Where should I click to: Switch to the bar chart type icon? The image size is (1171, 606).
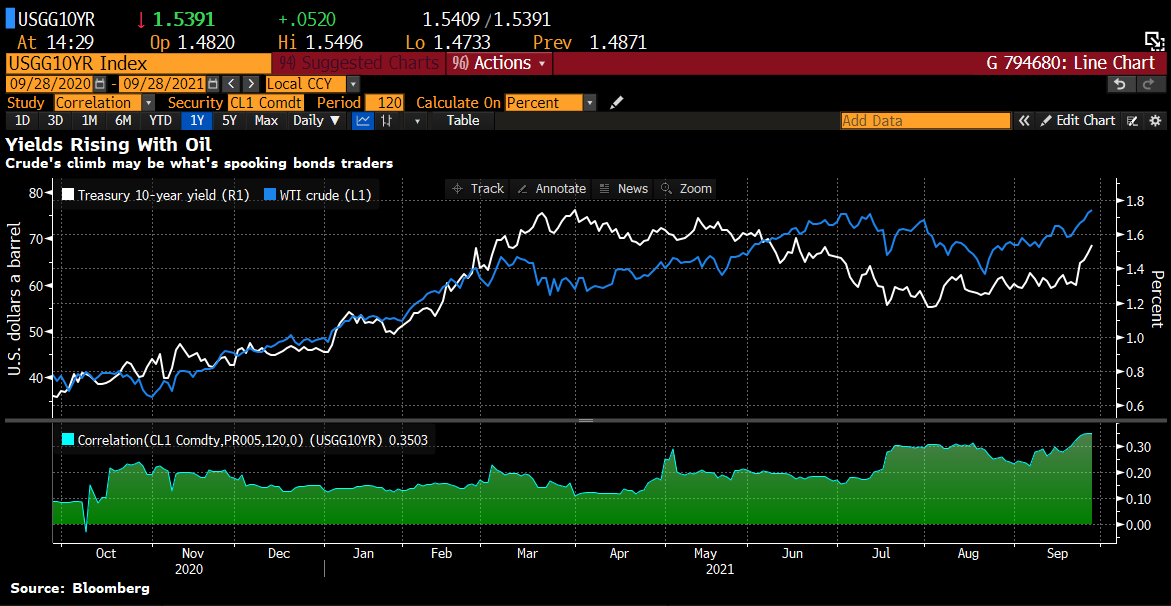pos(386,121)
